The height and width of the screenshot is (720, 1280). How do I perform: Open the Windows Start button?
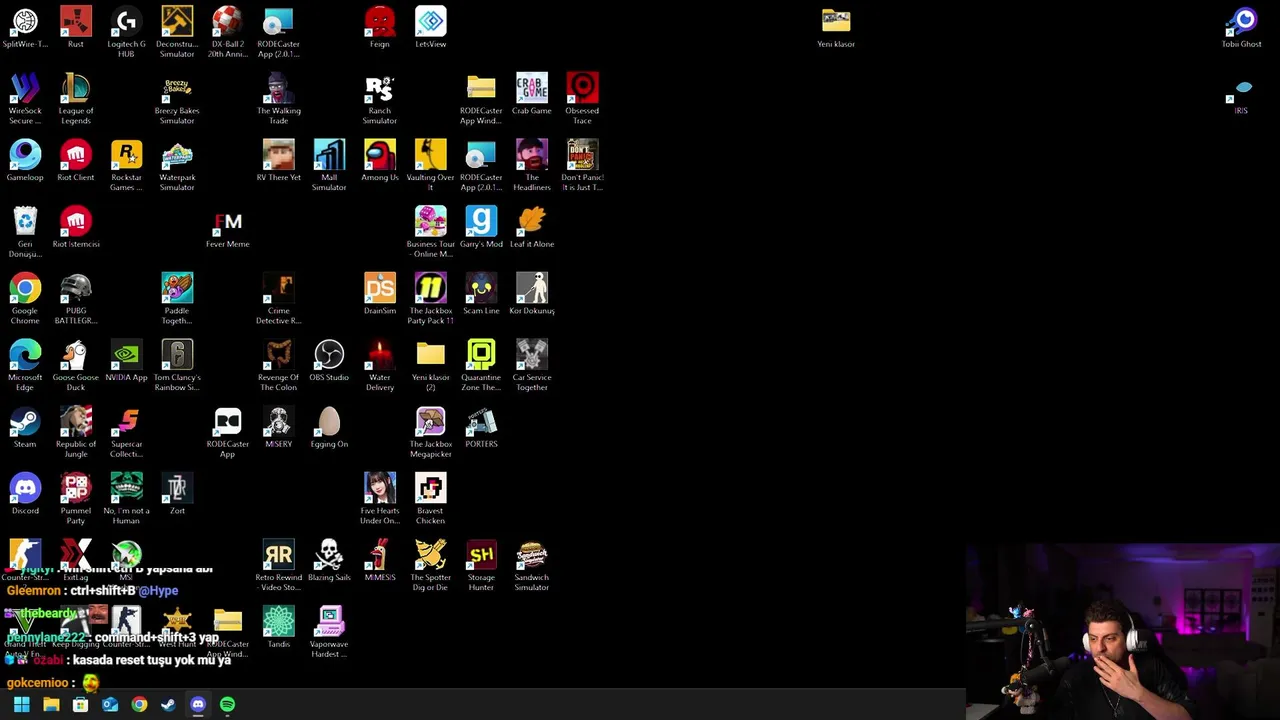click(22, 705)
